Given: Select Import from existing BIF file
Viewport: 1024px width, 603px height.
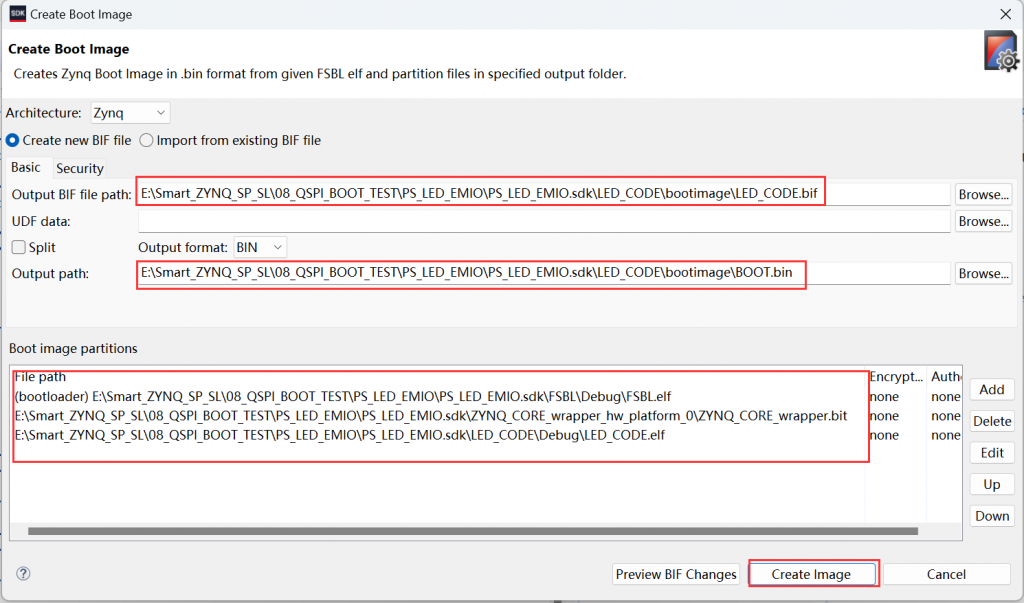Looking at the screenshot, I should 147,140.
